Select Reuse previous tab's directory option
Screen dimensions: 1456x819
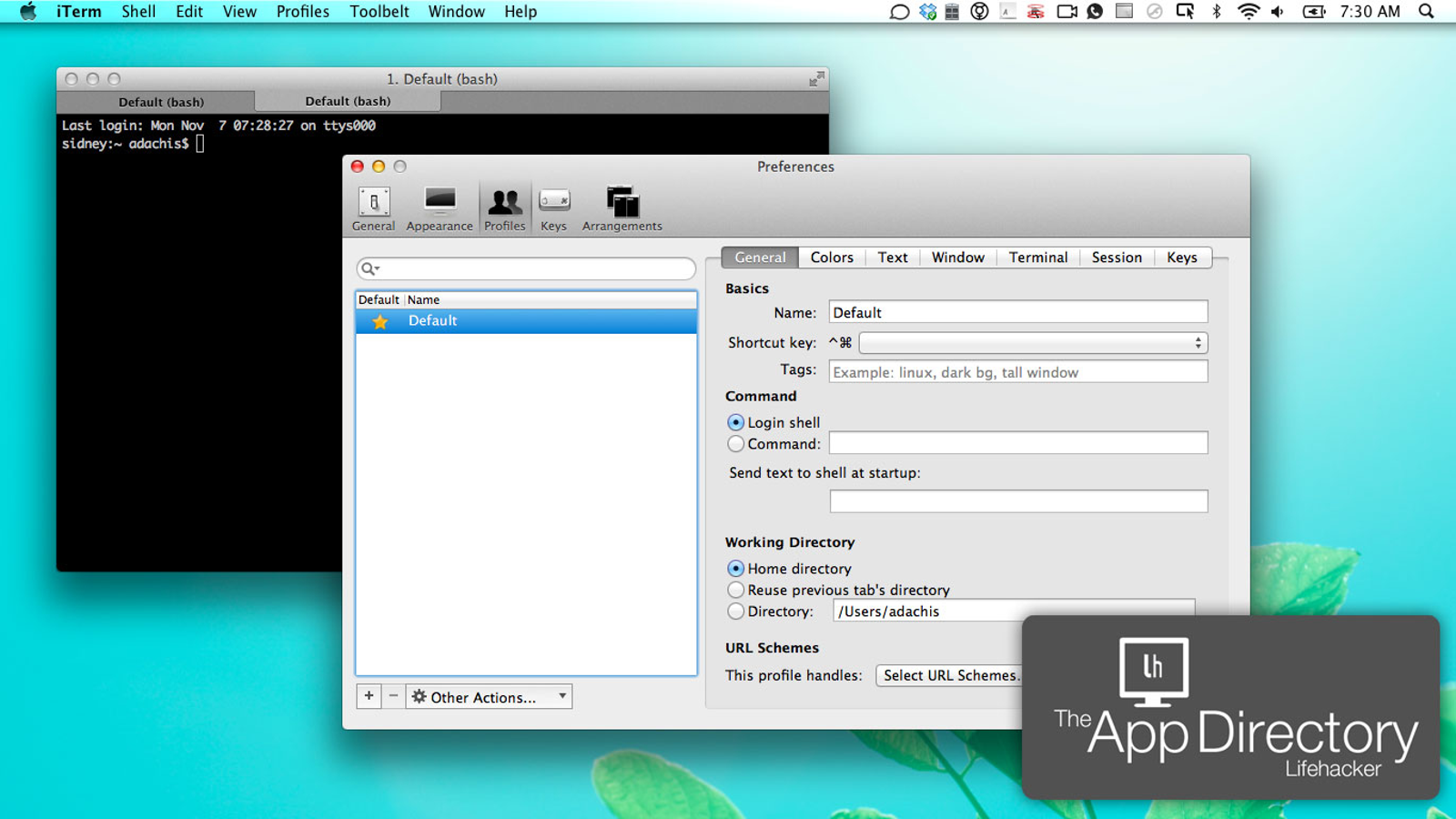735,591
